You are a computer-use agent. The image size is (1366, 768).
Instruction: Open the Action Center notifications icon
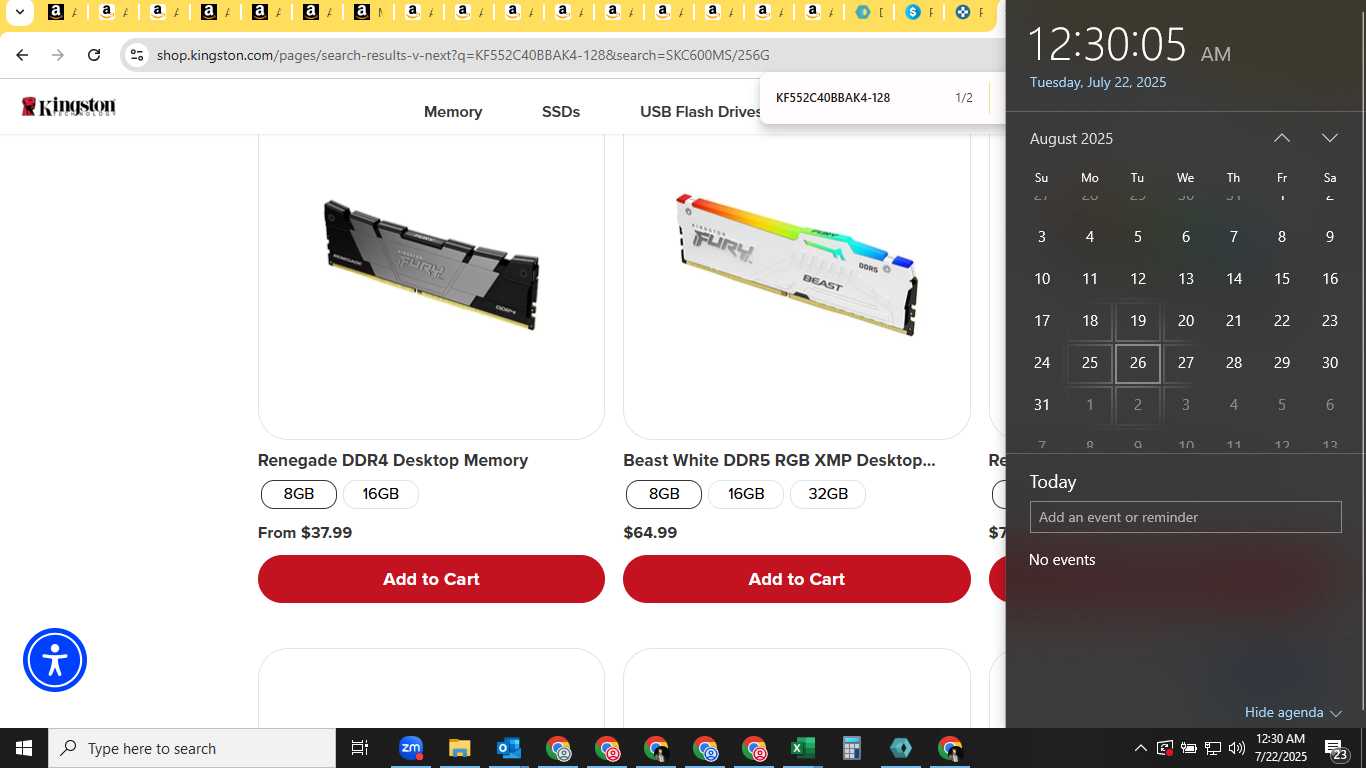[x=1338, y=748]
